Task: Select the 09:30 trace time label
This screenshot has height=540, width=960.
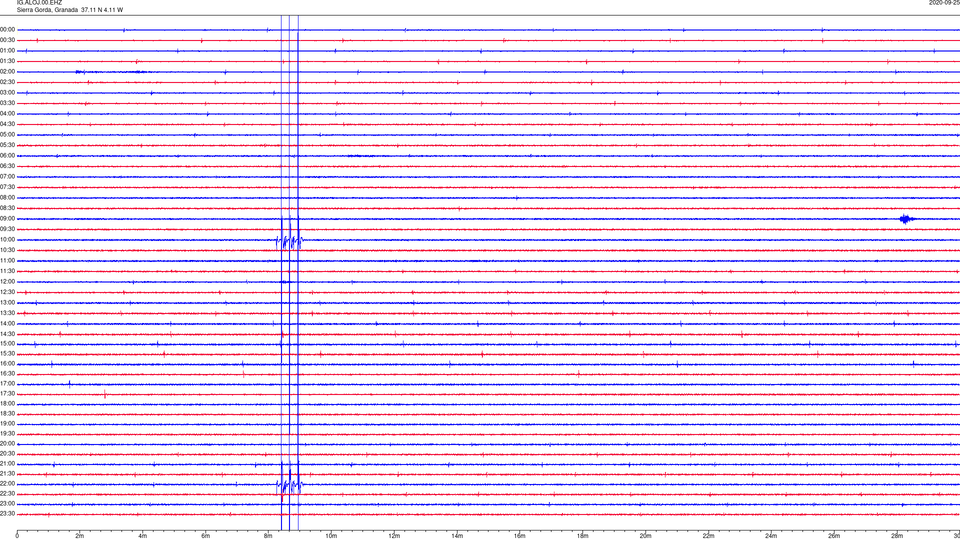Action: click(x=8, y=229)
